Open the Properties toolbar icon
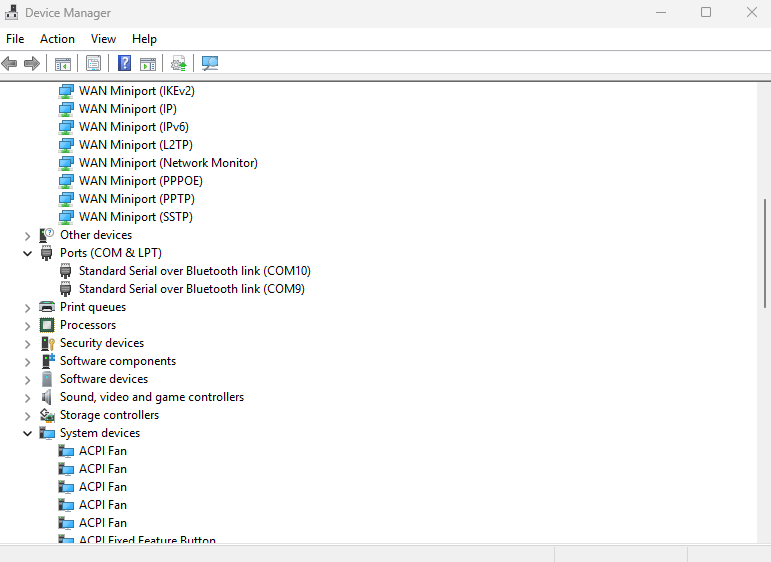771x562 pixels. pyautogui.click(x=93, y=63)
